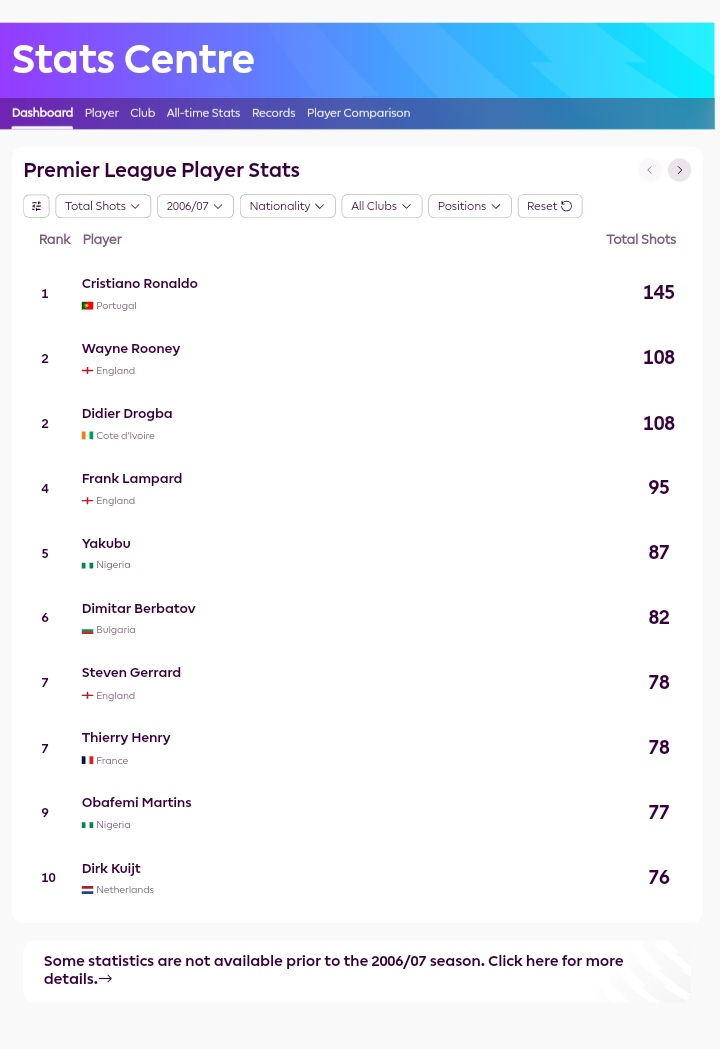Go to previous stats page arrow
720x1049 pixels.
point(650,170)
